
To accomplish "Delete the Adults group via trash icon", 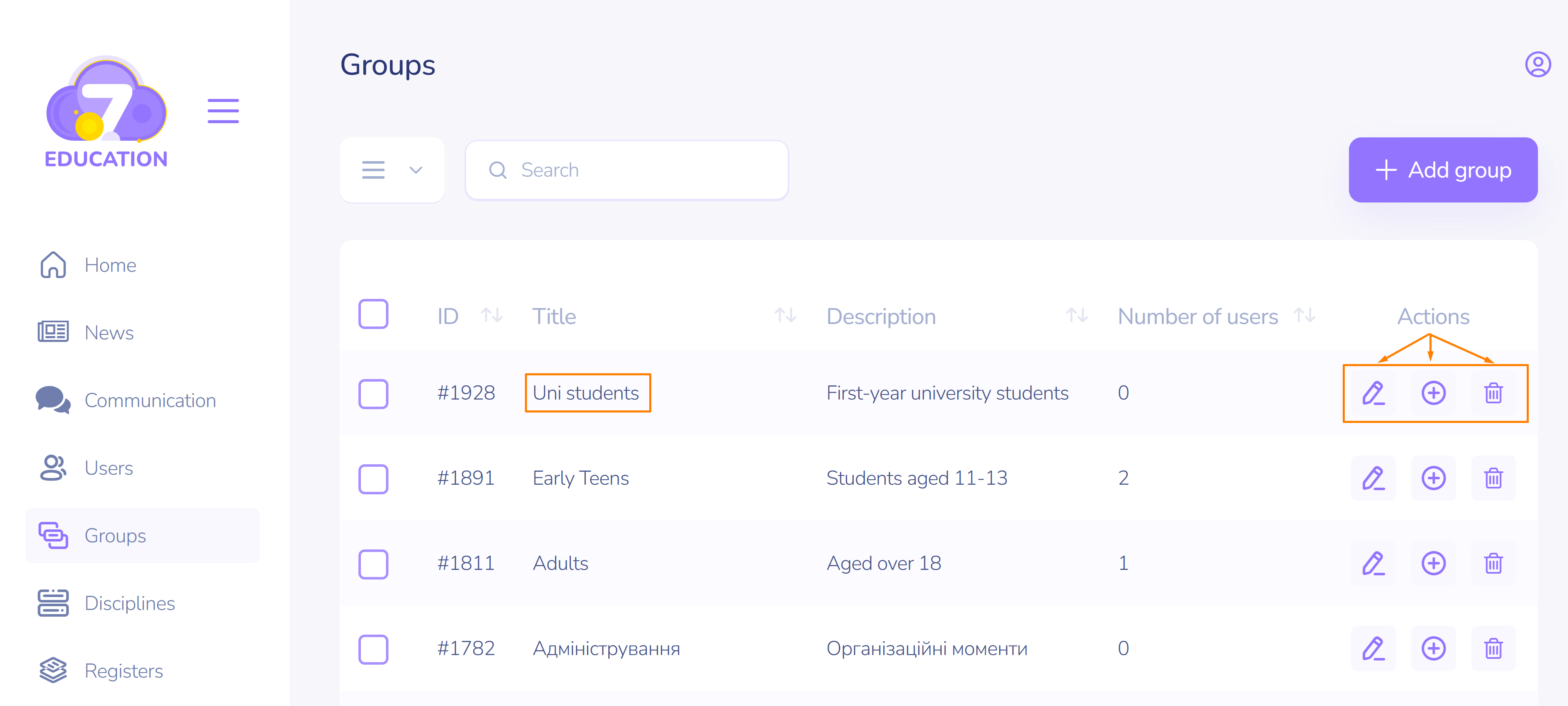I will point(1493,564).
